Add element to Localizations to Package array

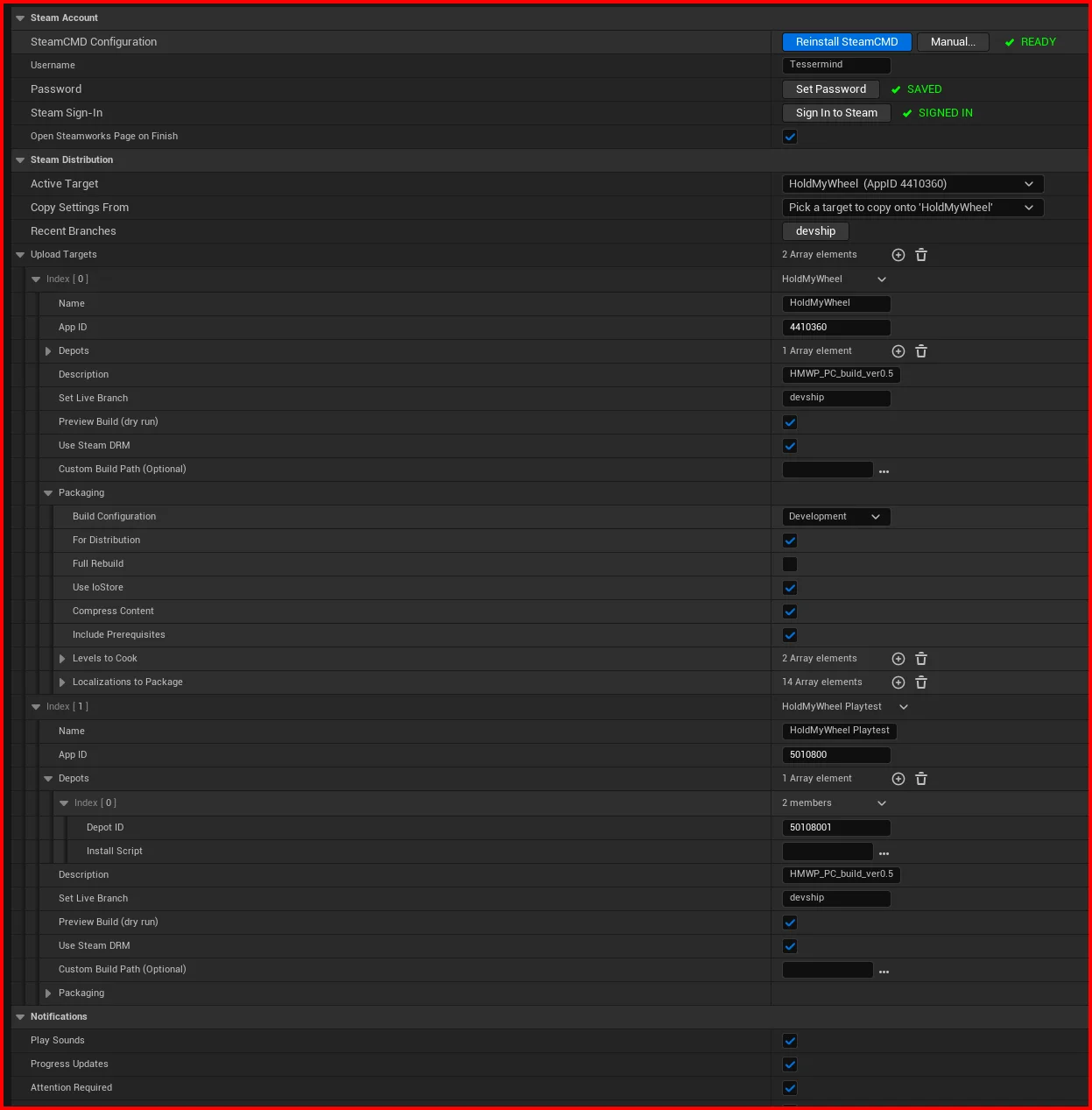tap(898, 682)
